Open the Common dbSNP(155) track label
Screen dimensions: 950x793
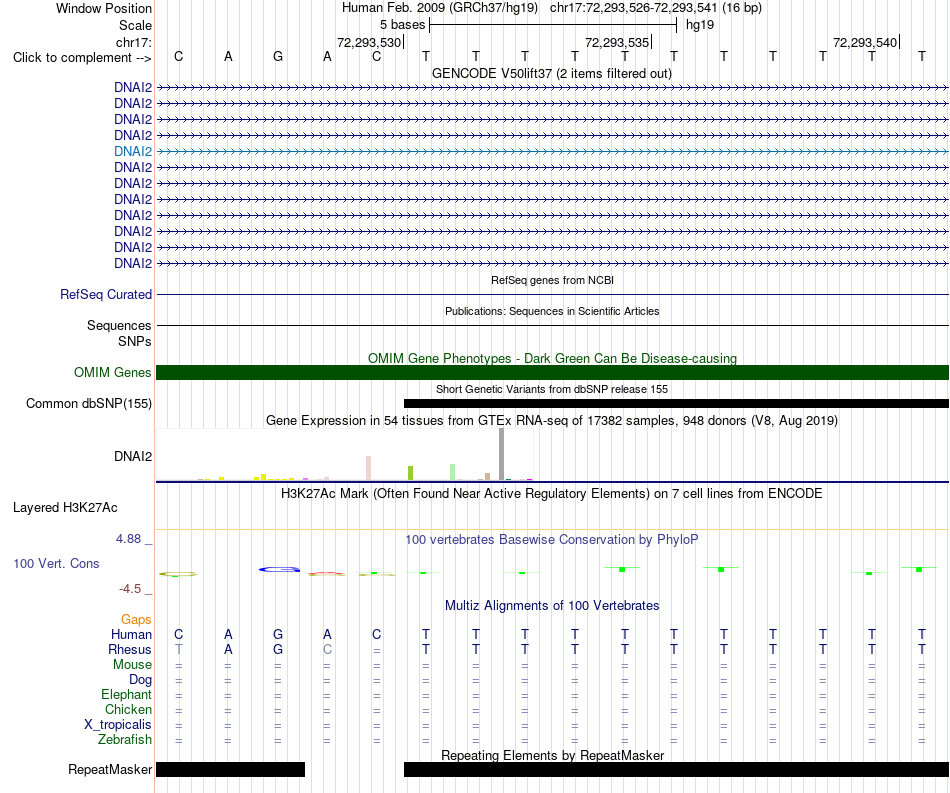pyautogui.click(x=89, y=403)
